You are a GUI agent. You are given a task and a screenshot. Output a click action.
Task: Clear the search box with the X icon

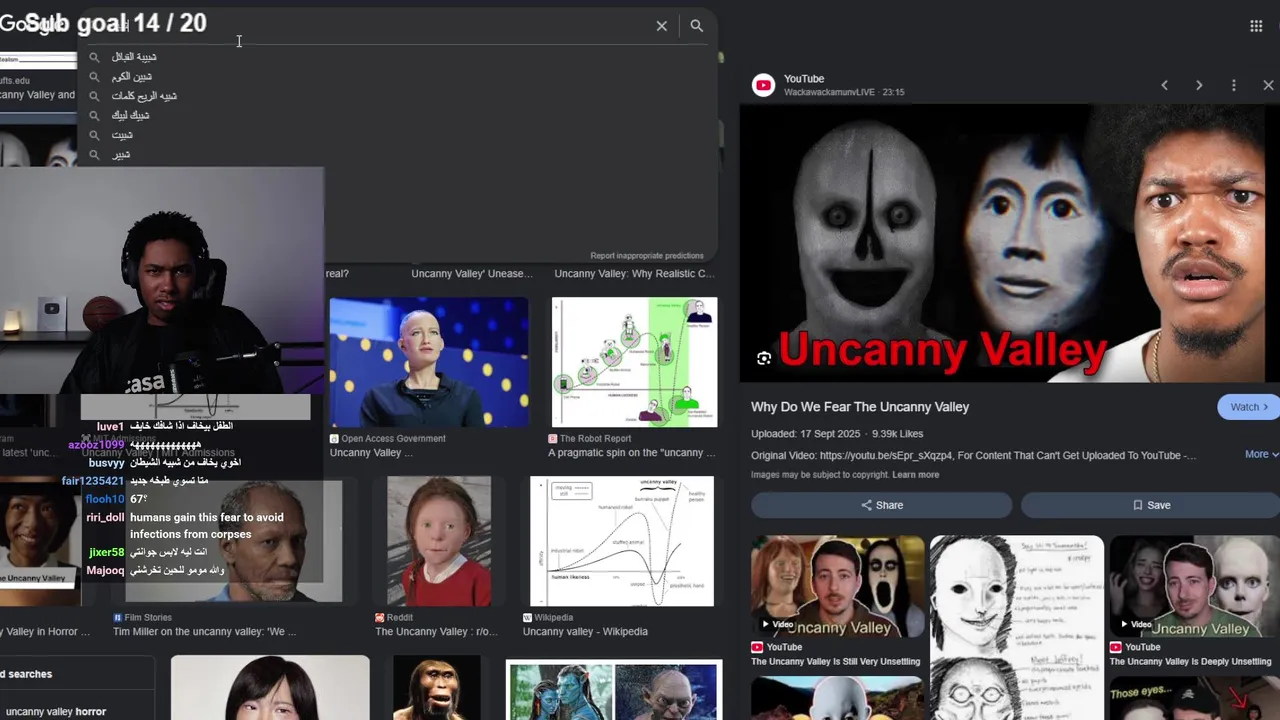click(661, 26)
